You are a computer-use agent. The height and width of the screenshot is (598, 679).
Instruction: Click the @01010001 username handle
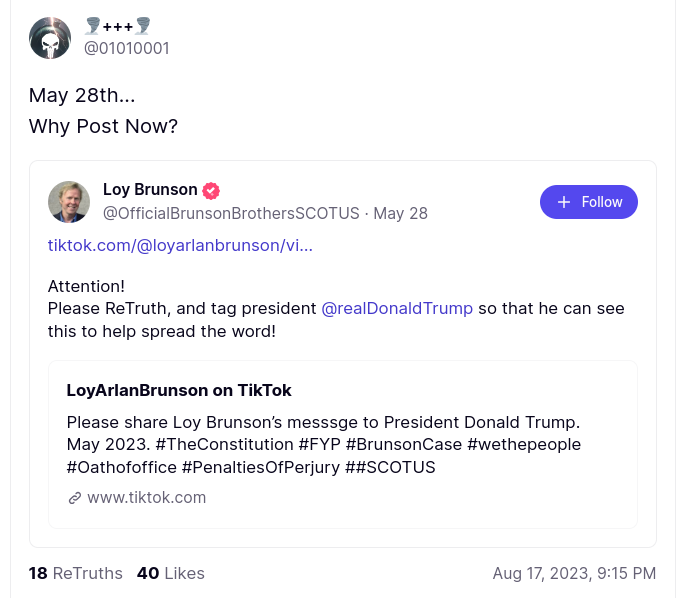(126, 48)
